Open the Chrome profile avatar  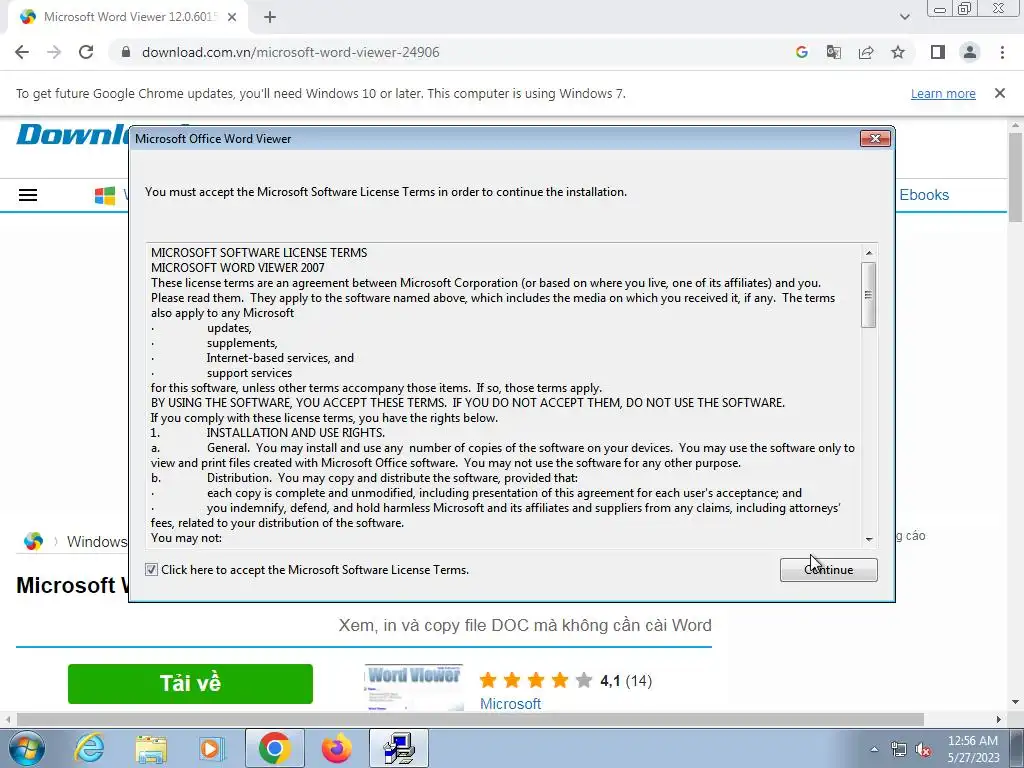[x=970, y=52]
